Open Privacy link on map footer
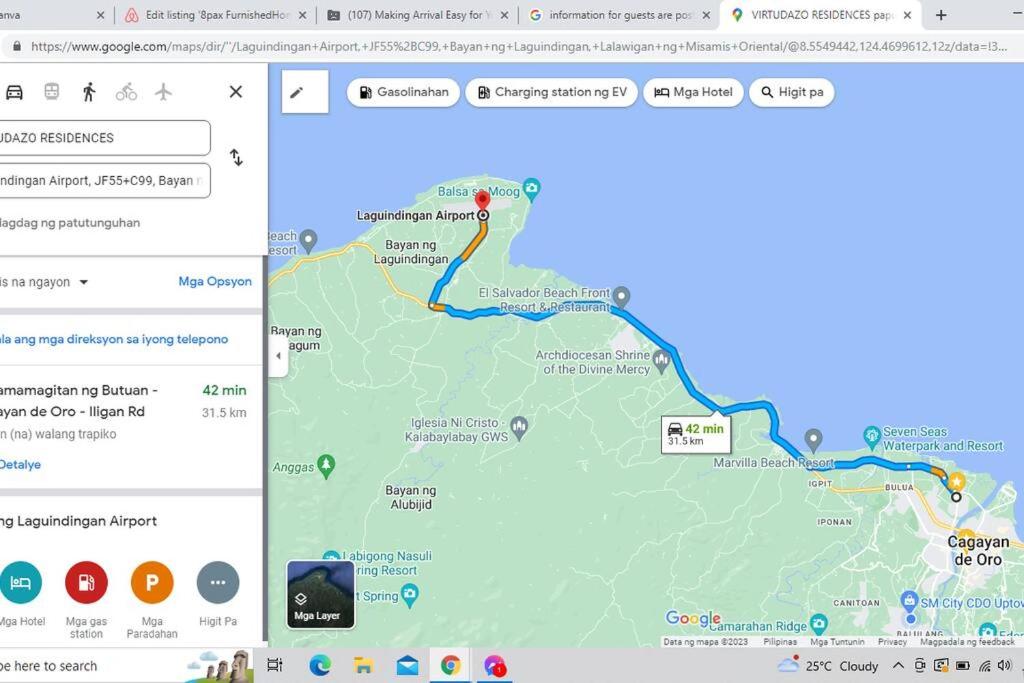This screenshot has width=1024, height=683. (x=892, y=642)
